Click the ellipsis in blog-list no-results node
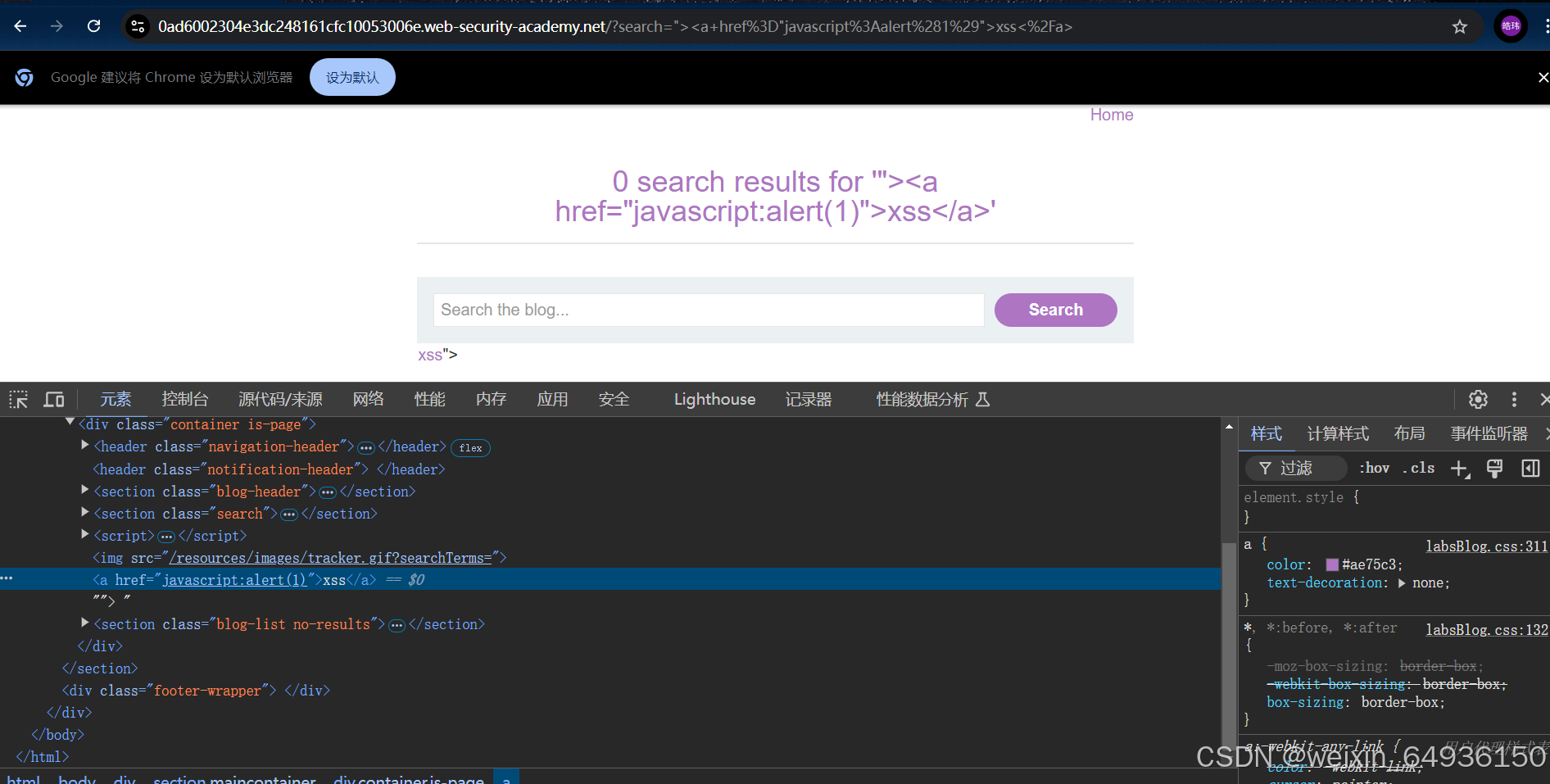The width and height of the screenshot is (1550, 784). point(397,625)
